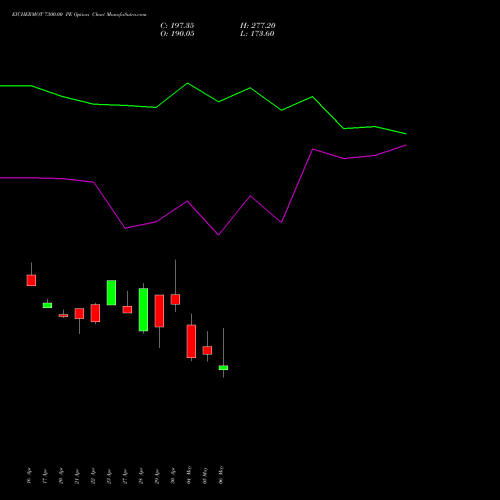Click the open value O: 190.05
500x500 pixels.
[x=177, y=34]
